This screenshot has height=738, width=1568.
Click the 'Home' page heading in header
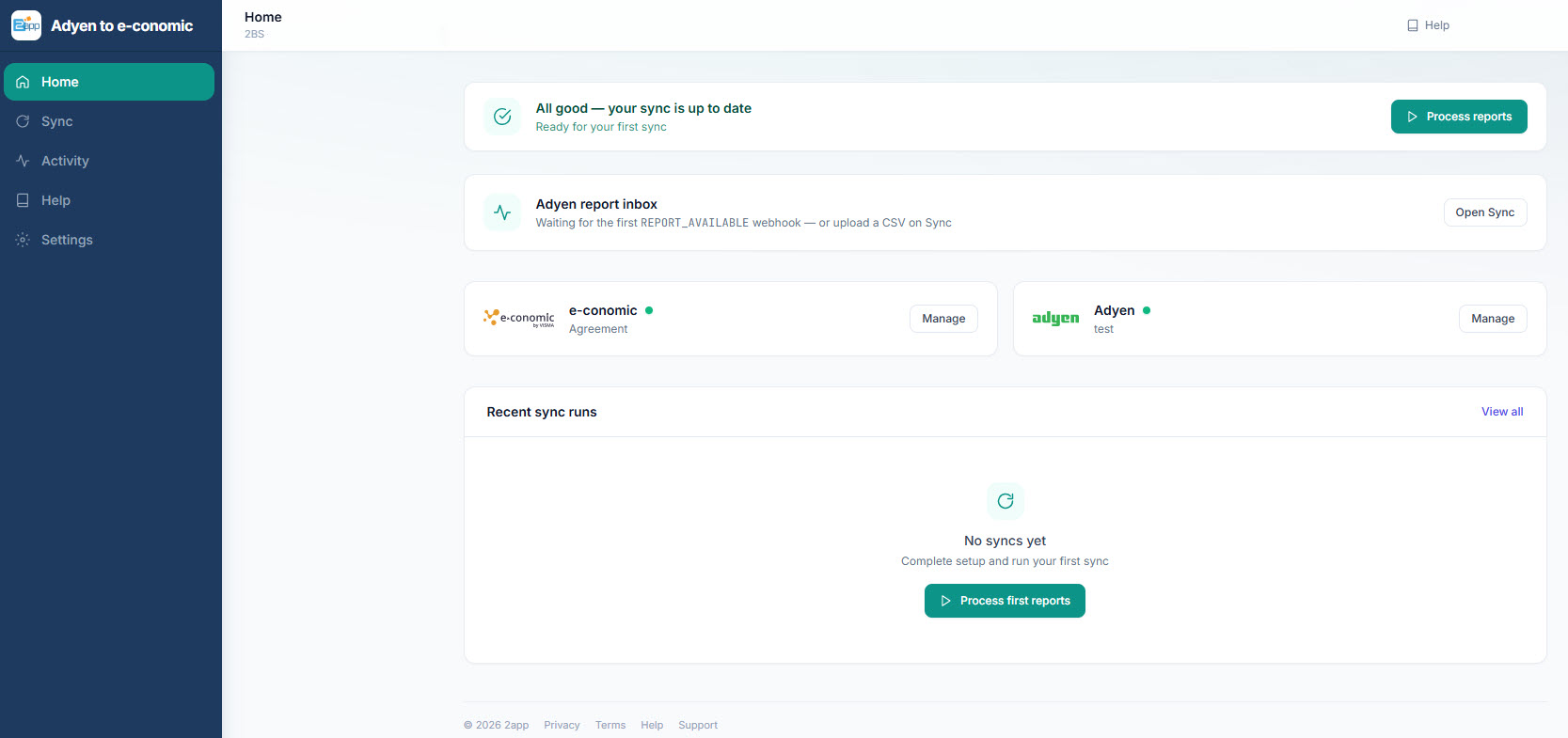263,17
